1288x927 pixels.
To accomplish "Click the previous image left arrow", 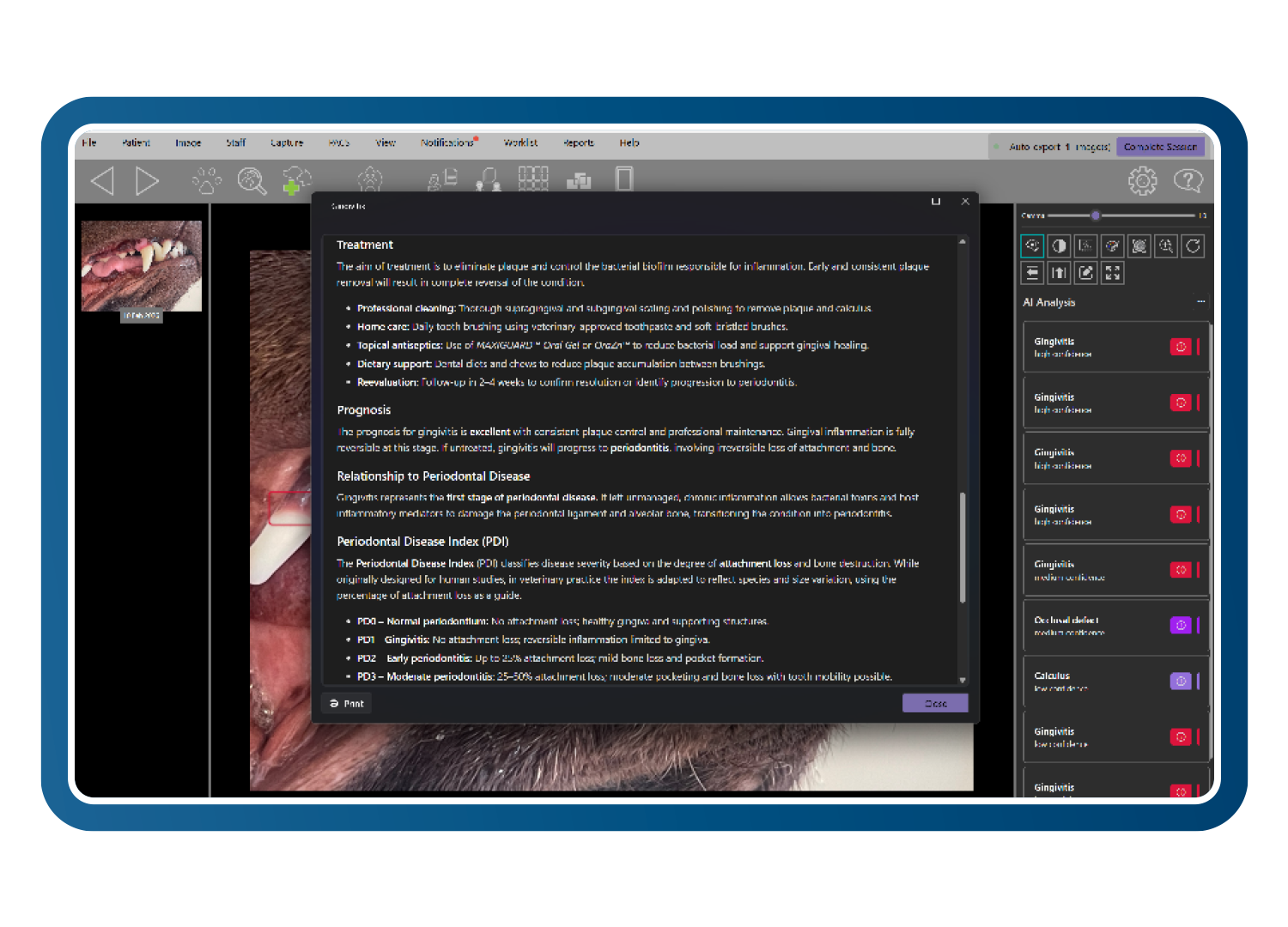I will pyautogui.click(x=103, y=180).
